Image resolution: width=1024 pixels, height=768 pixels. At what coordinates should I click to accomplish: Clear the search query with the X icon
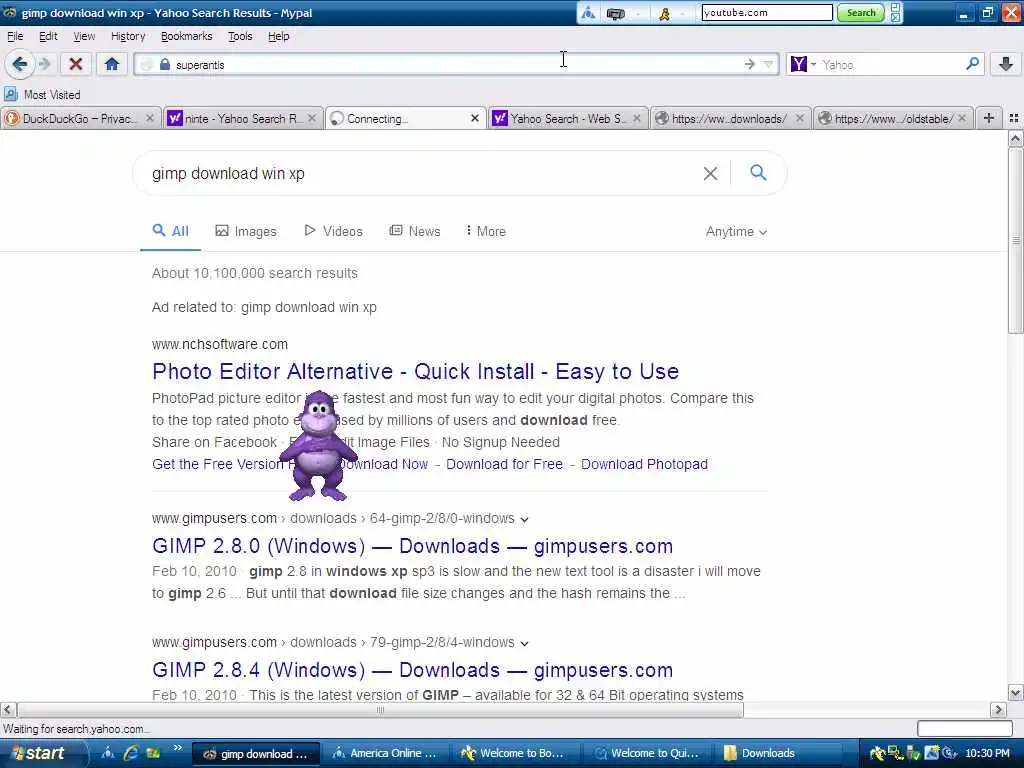(710, 173)
